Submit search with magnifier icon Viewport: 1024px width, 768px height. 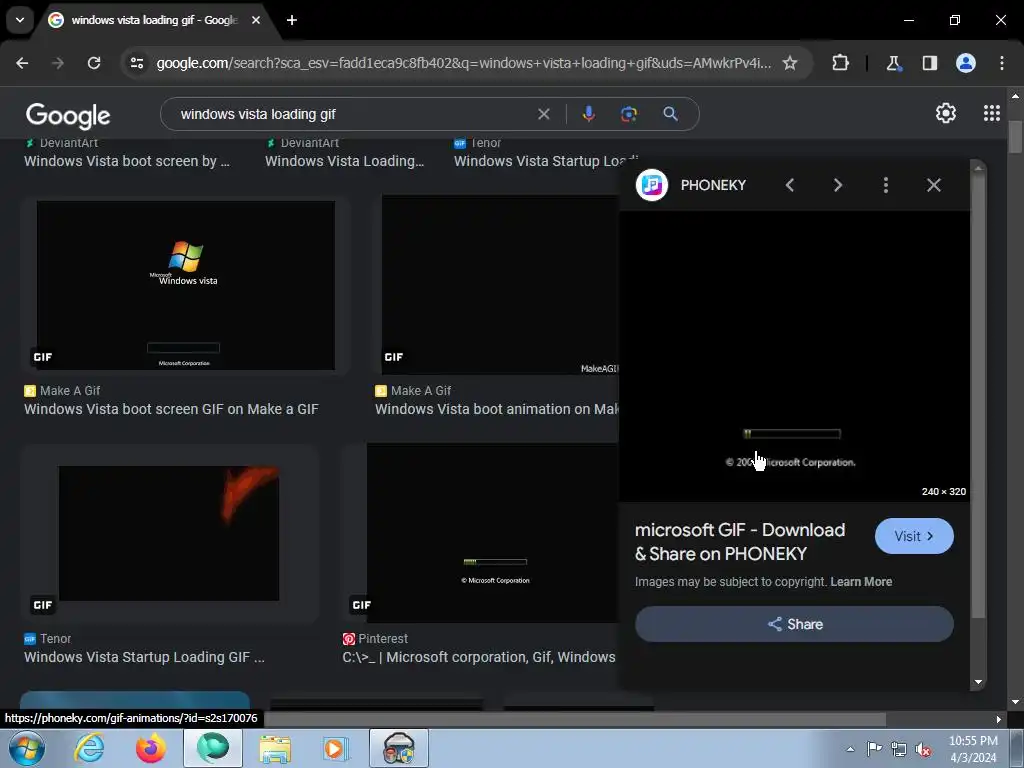(670, 114)
